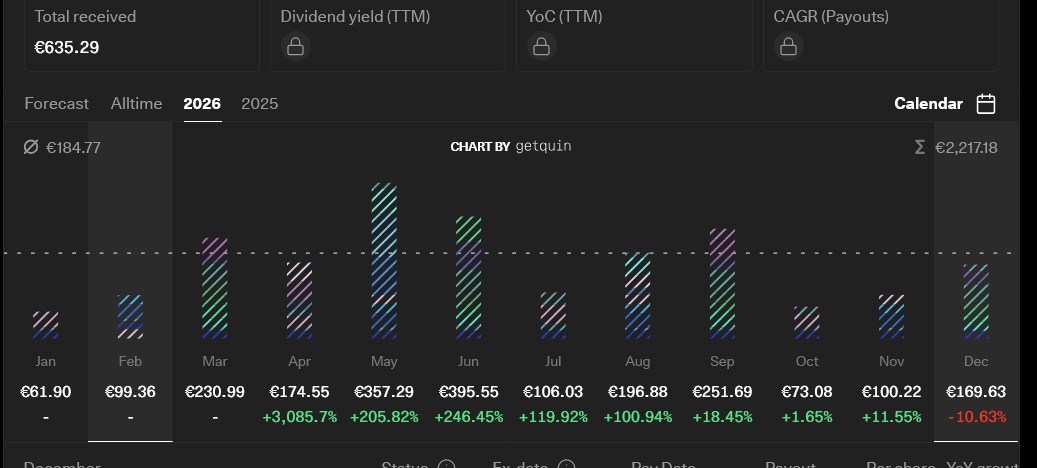
Task: Switch to the Forecast tab
Action: [x=56, y=104]
